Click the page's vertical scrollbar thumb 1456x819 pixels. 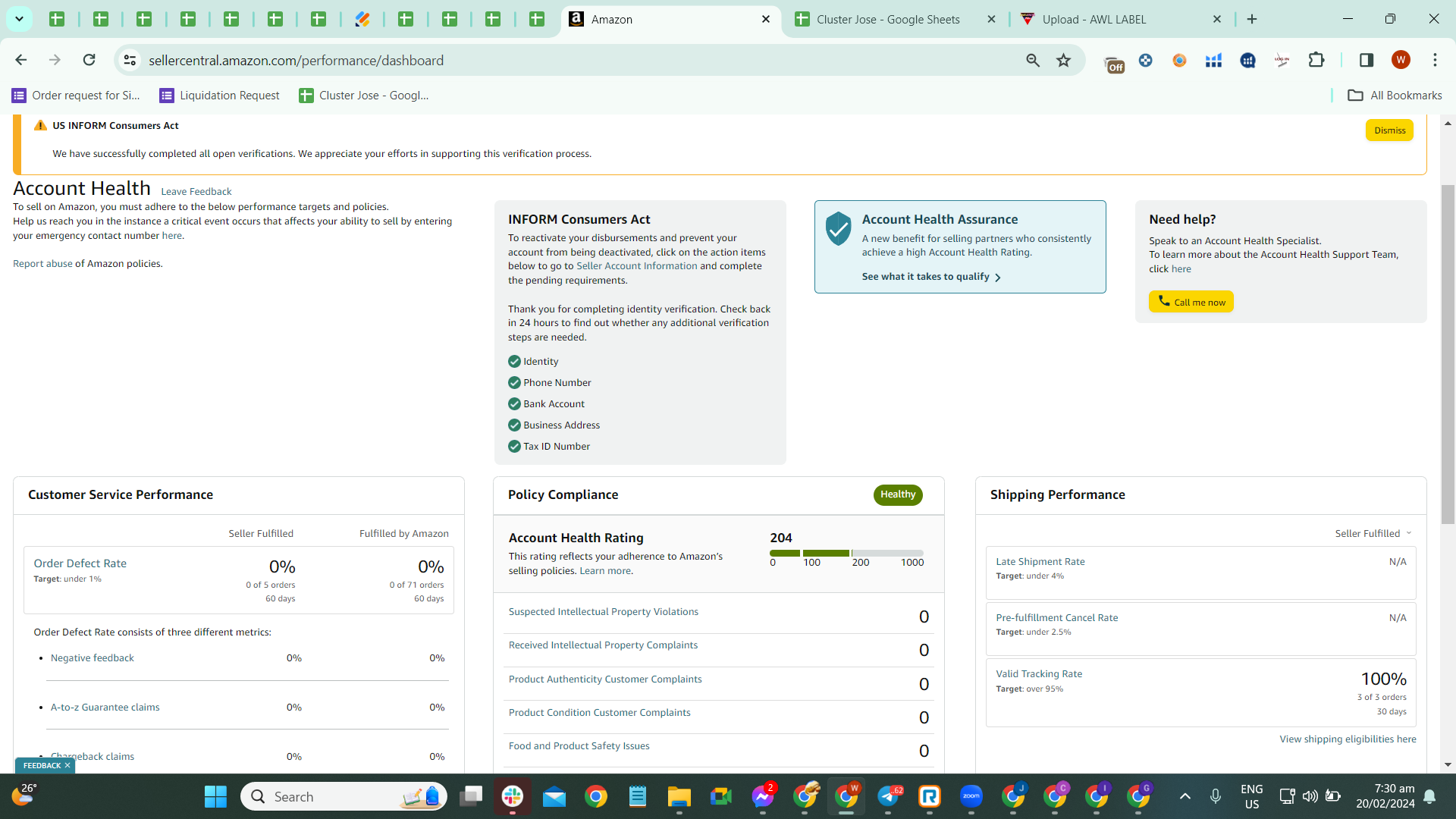[x=1448, y=354]
